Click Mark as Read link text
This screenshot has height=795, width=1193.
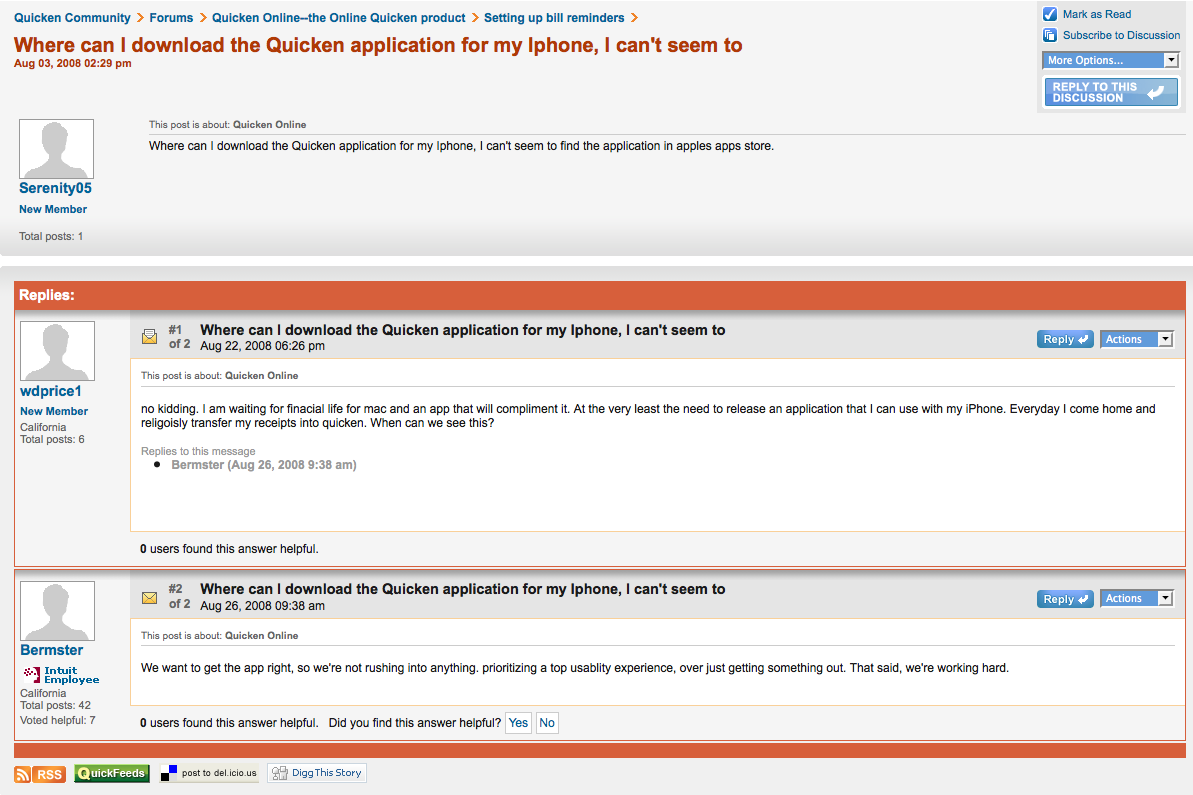pos(1096,14)
